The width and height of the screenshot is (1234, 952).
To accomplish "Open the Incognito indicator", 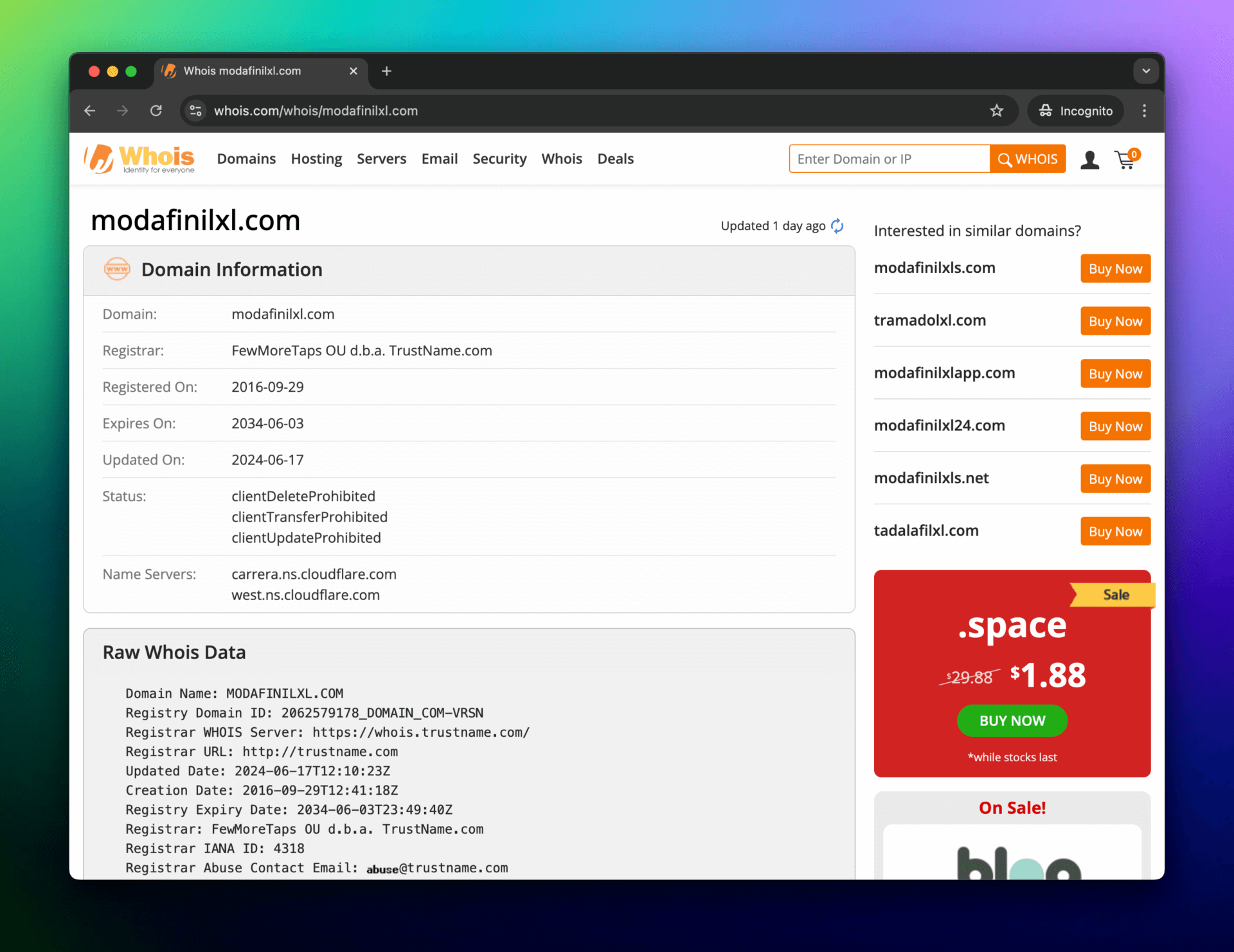I will 1075,110.
